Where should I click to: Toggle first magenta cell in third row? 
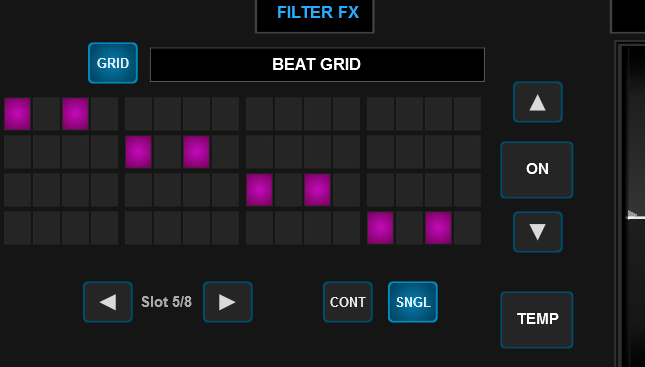tap(259, 190)
